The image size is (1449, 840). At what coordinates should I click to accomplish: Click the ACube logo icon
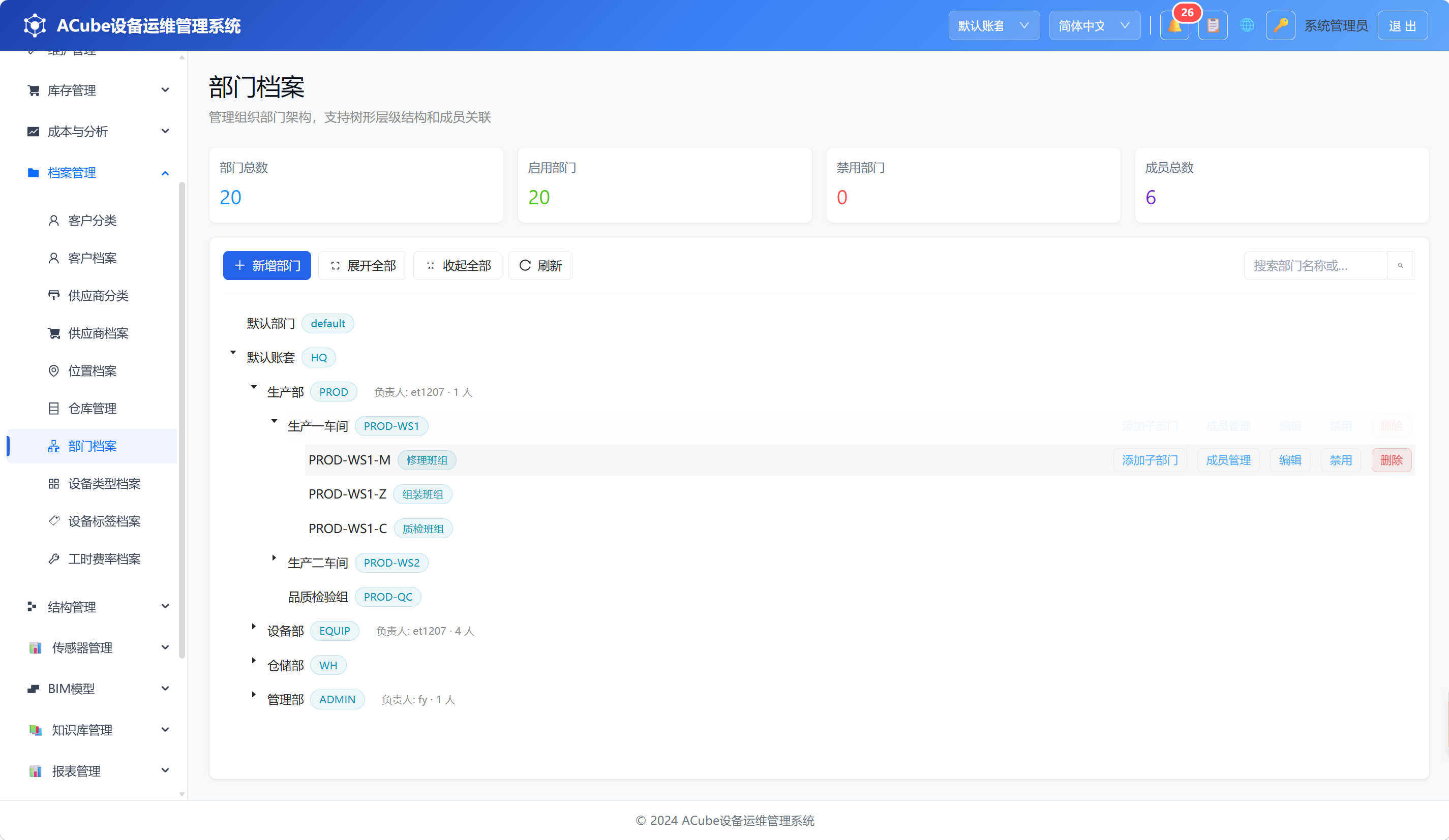35,25
